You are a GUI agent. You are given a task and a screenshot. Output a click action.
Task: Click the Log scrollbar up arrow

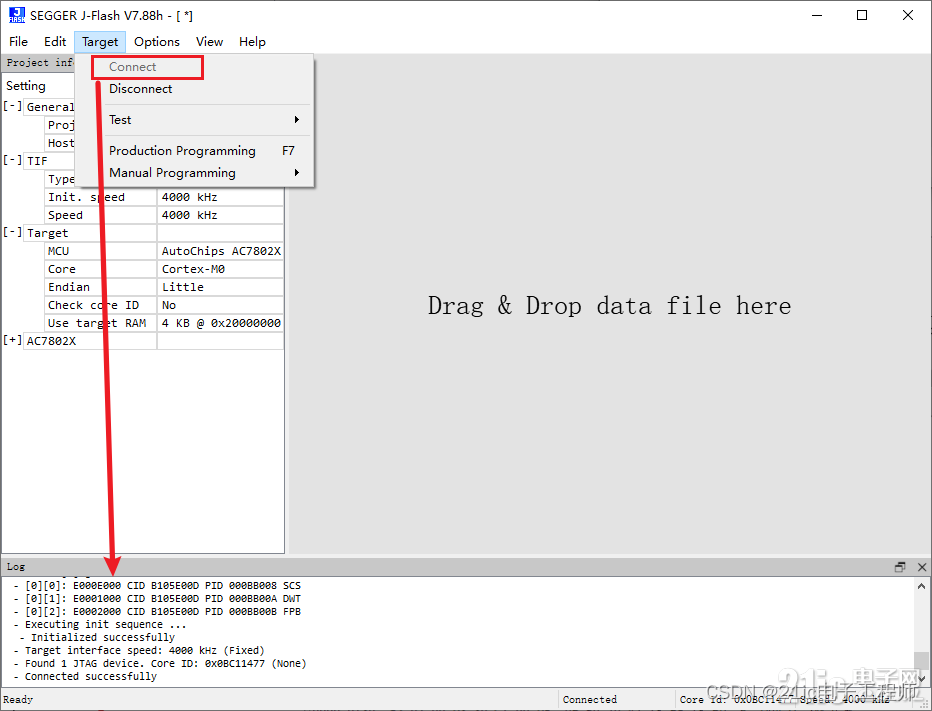click(x=921, y=586)
